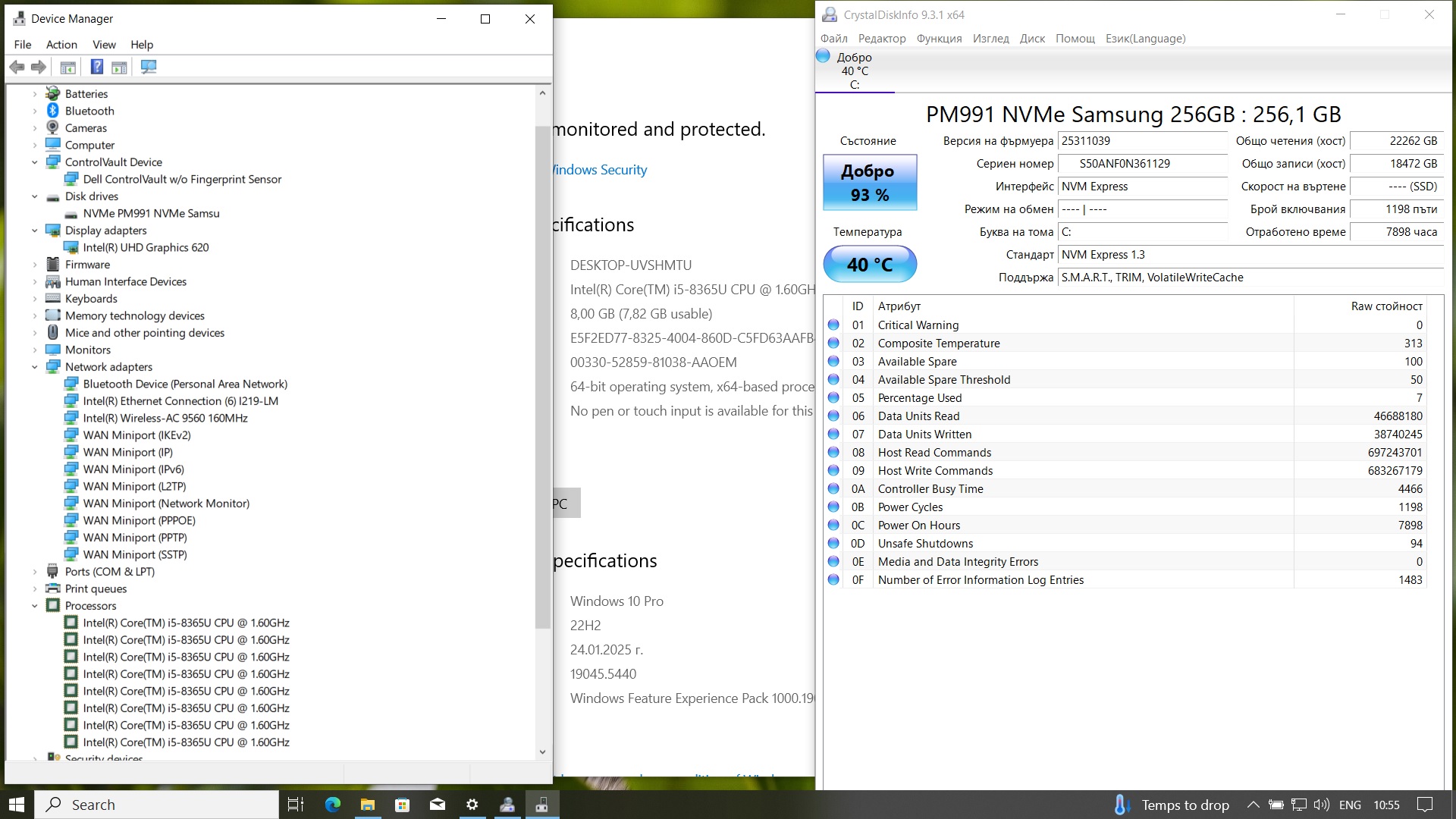
Task: Click the Device Manager vertical scrollbar thumb
Action: coord(542,378)
